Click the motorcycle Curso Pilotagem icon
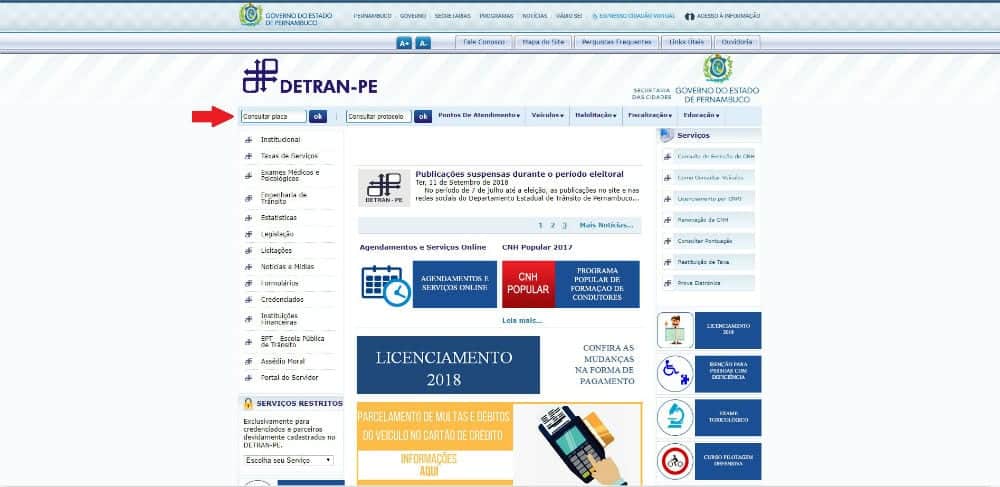1000x487 pixels. [675, 462]
